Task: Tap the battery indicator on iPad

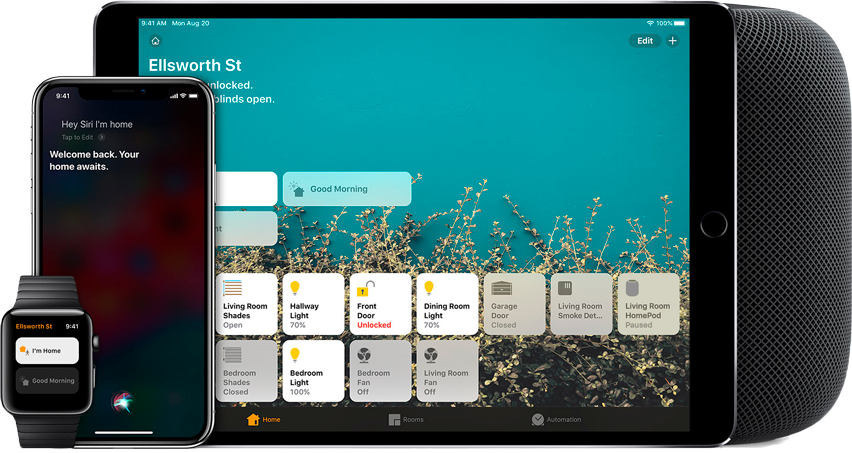Action: [x=679, y=23]
